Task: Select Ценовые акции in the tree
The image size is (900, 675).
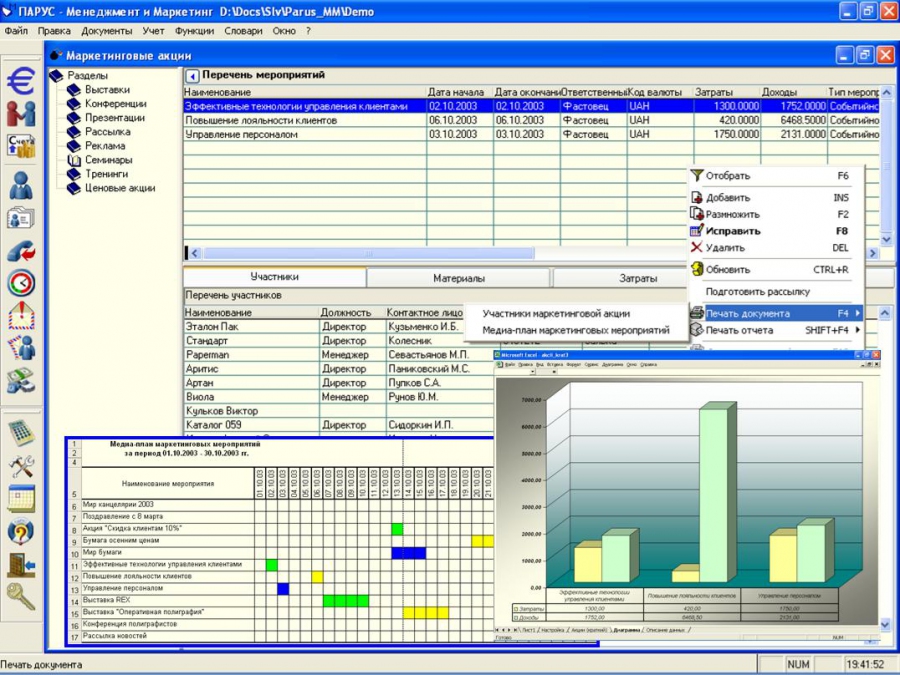Action: (120, 188)
